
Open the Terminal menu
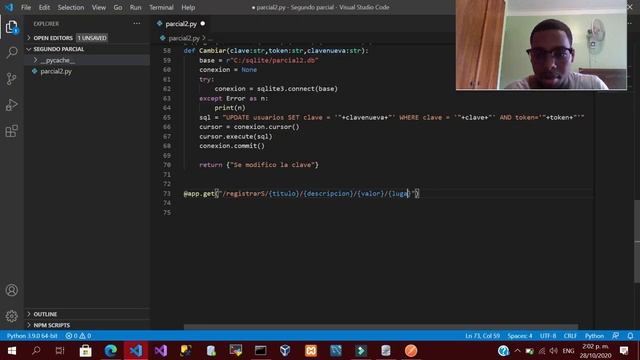161,7
